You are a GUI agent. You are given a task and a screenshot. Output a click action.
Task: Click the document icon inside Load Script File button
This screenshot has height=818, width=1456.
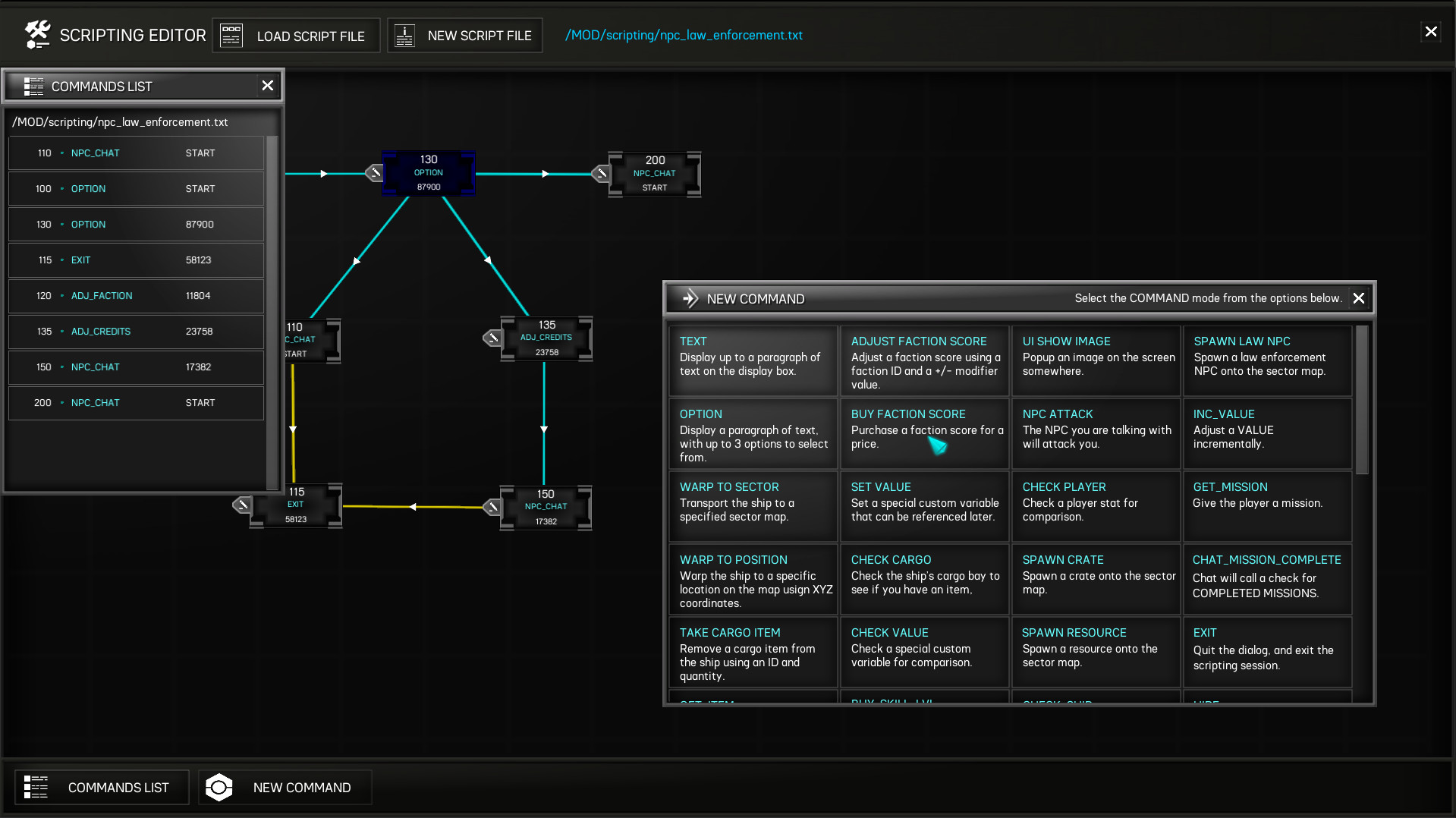(x=231, y=35)
